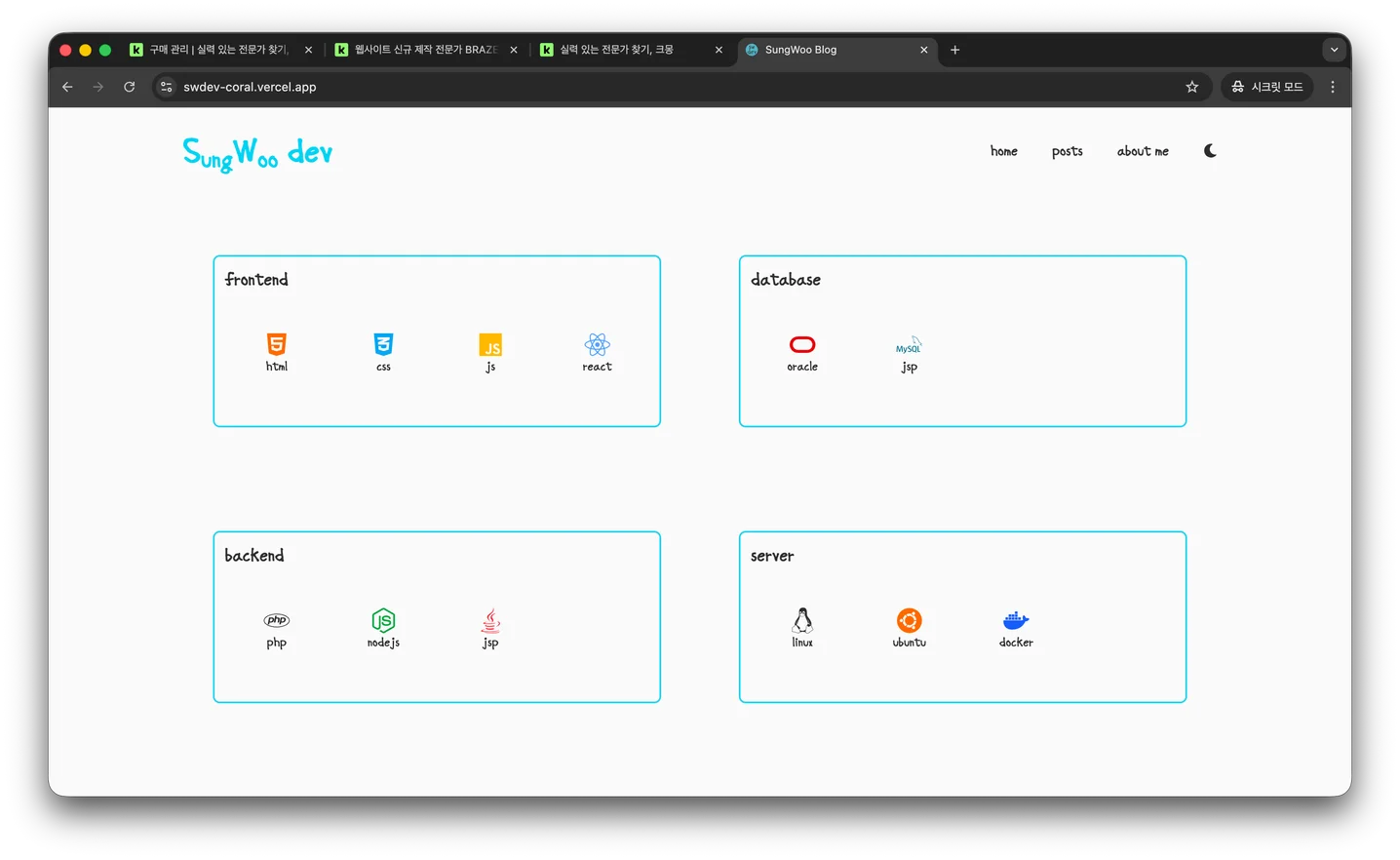Click the css label in frontend card
The image size is (1400, 860).
(383, 368)
